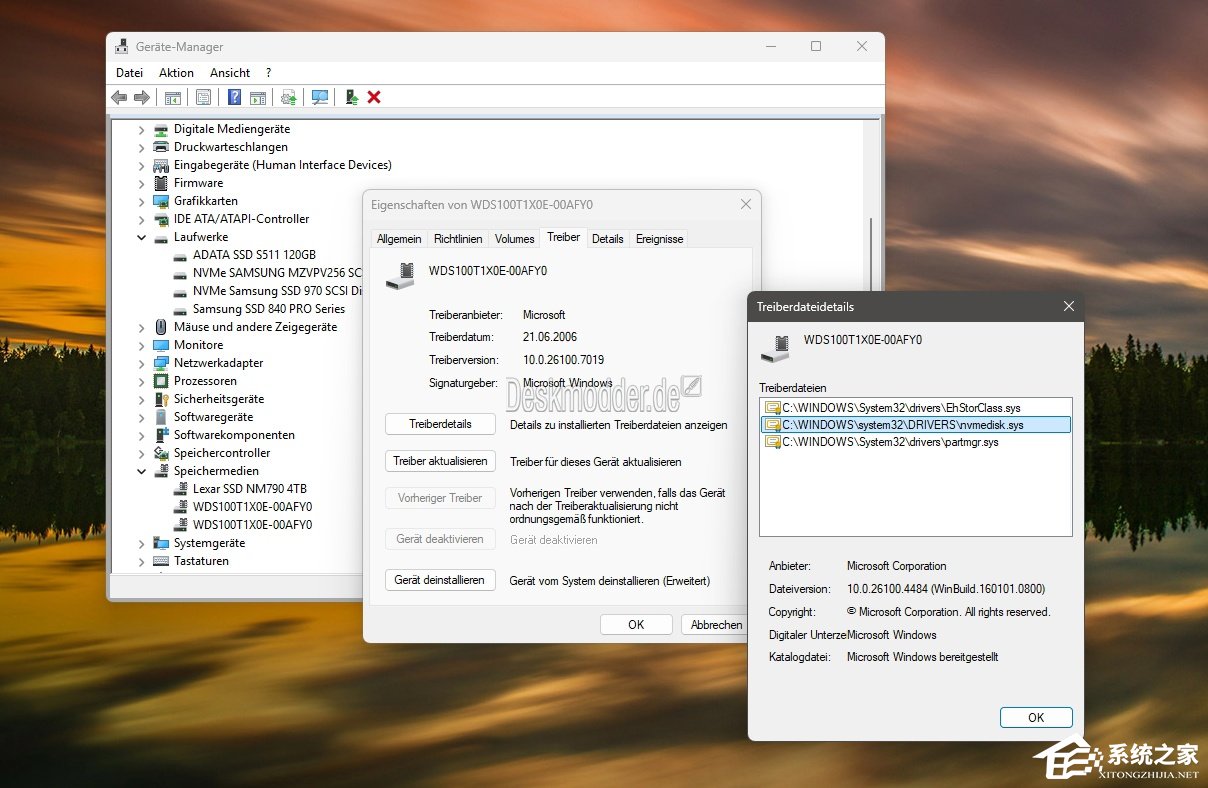Collapse the Speichermedien category

(x=141, y=471)
